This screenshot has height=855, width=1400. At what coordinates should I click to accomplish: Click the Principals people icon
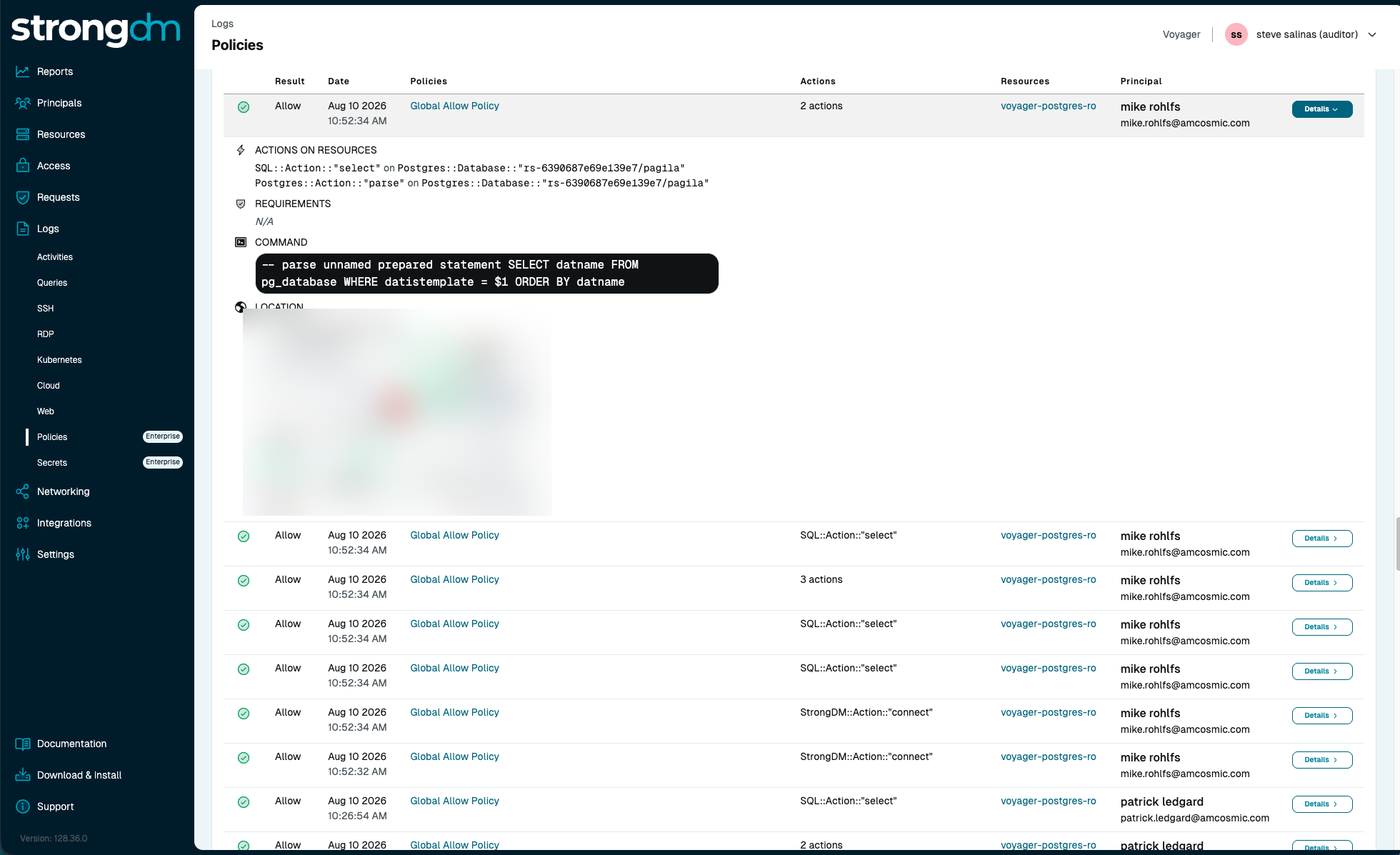(23, 103)
